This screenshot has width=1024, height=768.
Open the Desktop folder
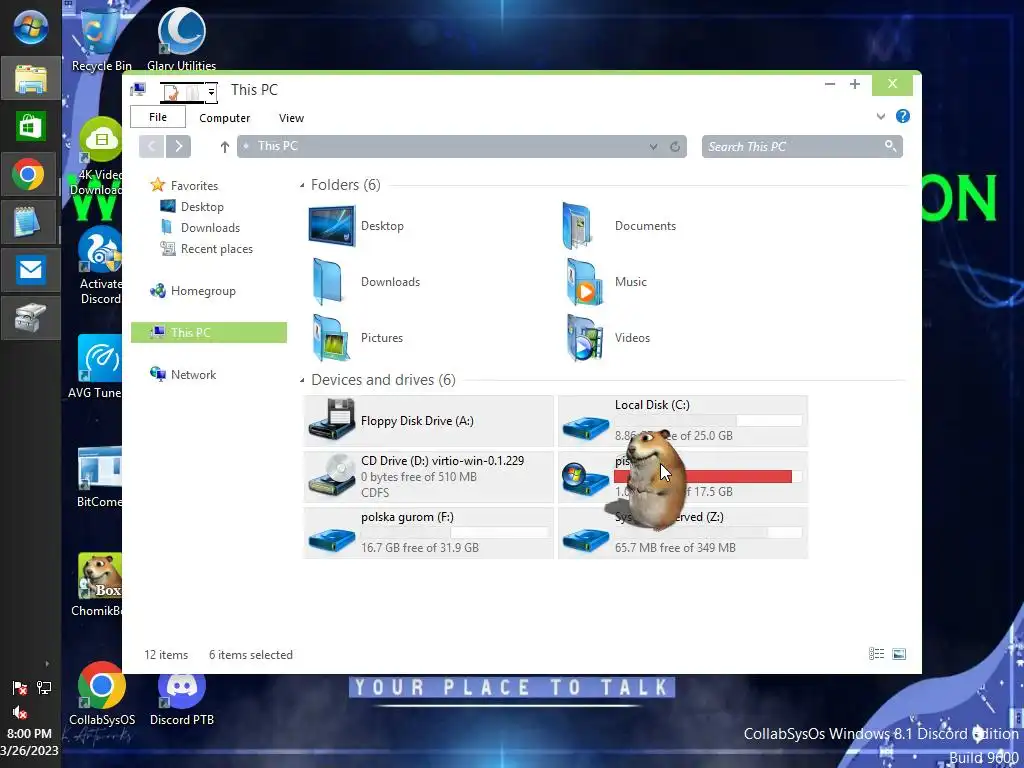click(x=357, y=226)
